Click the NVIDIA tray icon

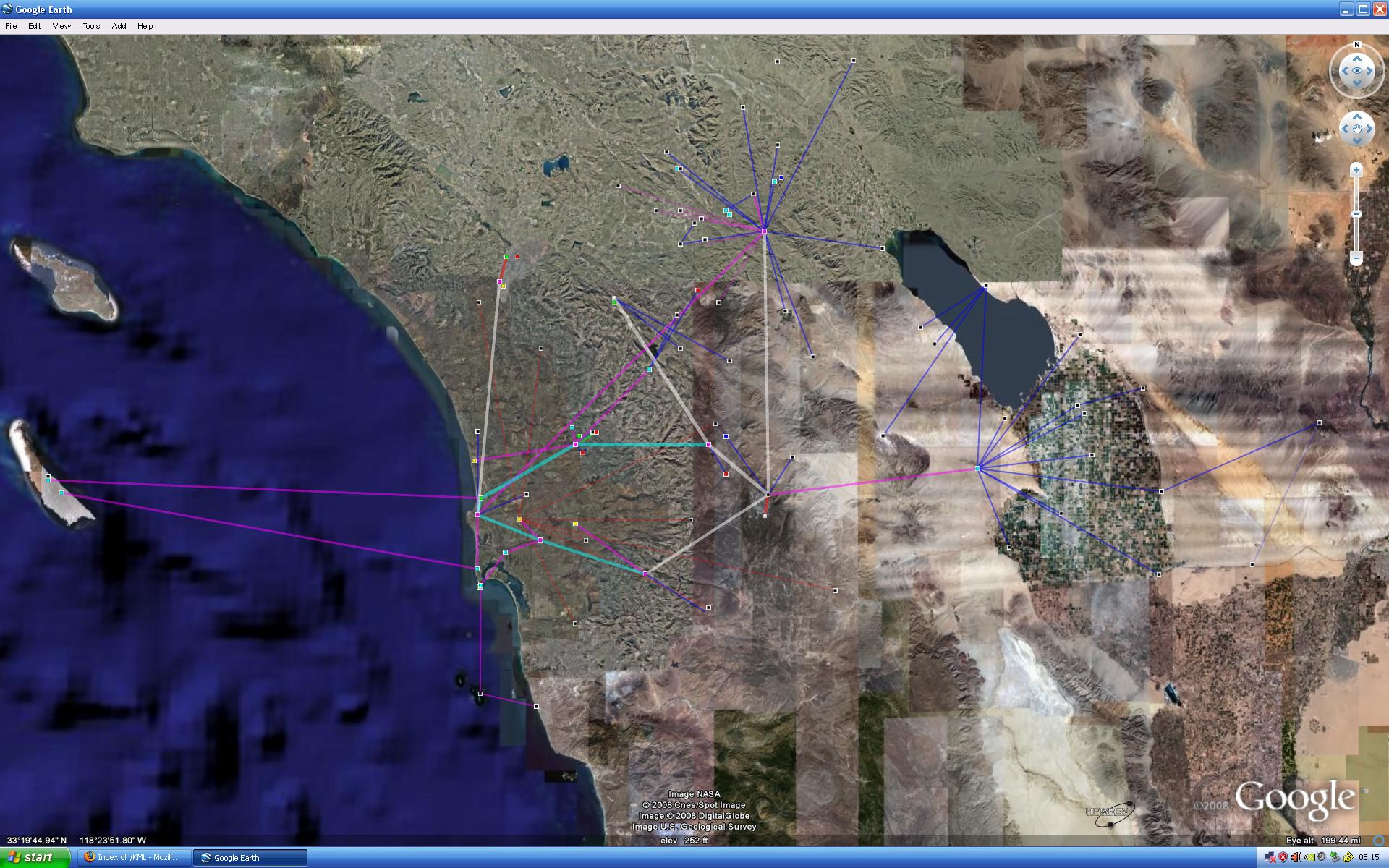pyautogui.click(x=1309, y=857)
